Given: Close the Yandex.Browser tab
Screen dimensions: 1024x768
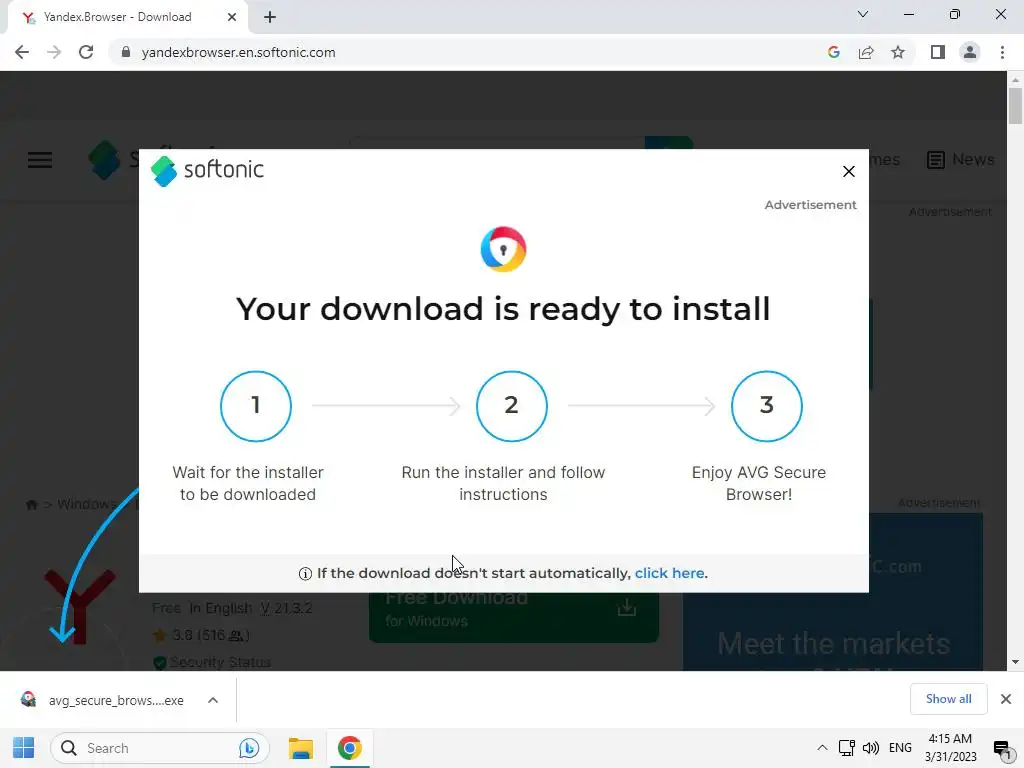Looking at the screenshot, I should [232, 17].
